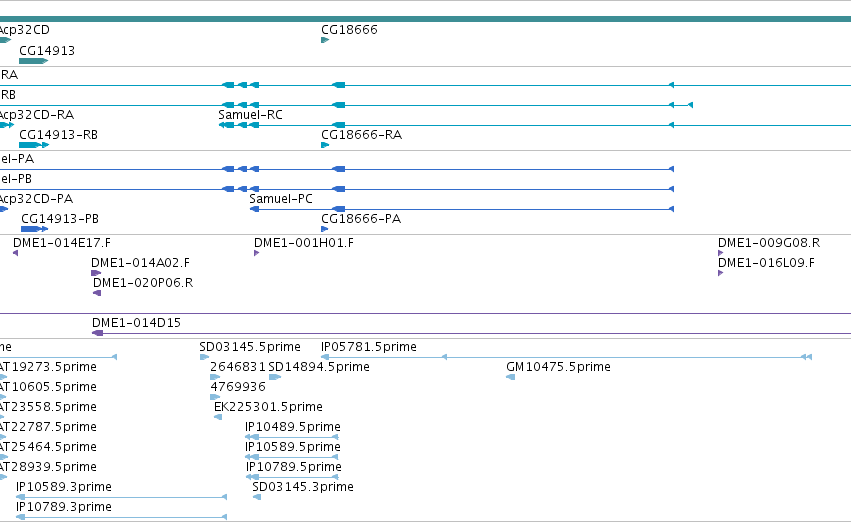The image size is (851, 522).
Task: Select the SD03145.5prime arrow glyph
Action: [x=204, y=357]
